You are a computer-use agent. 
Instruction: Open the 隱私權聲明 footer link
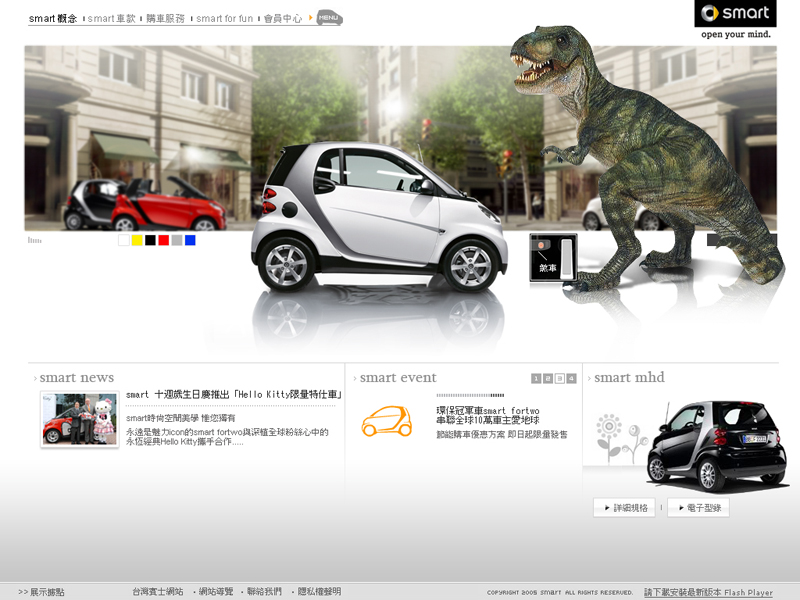tap(319, 591)
